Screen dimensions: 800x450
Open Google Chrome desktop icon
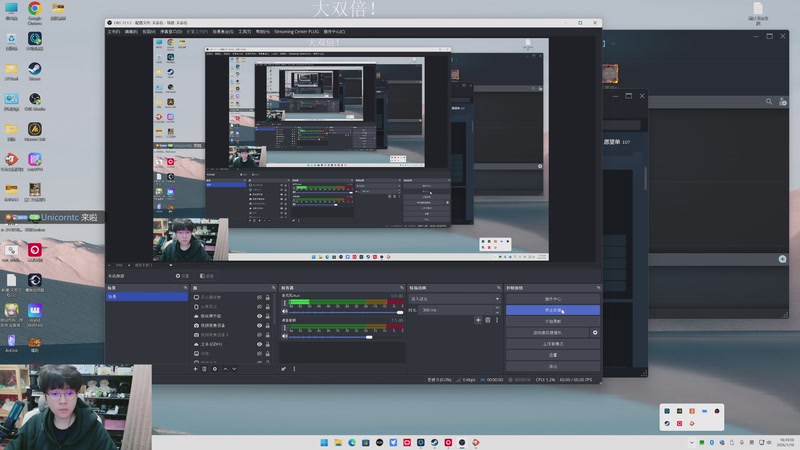pyautogui.click(x=35, y=12)
